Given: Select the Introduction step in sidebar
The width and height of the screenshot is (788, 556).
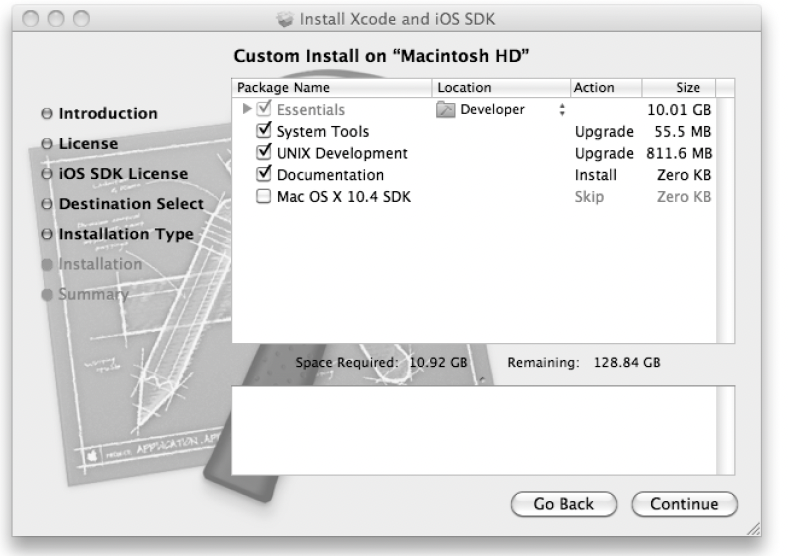Looking at the screenshot, I should (108, 114).
